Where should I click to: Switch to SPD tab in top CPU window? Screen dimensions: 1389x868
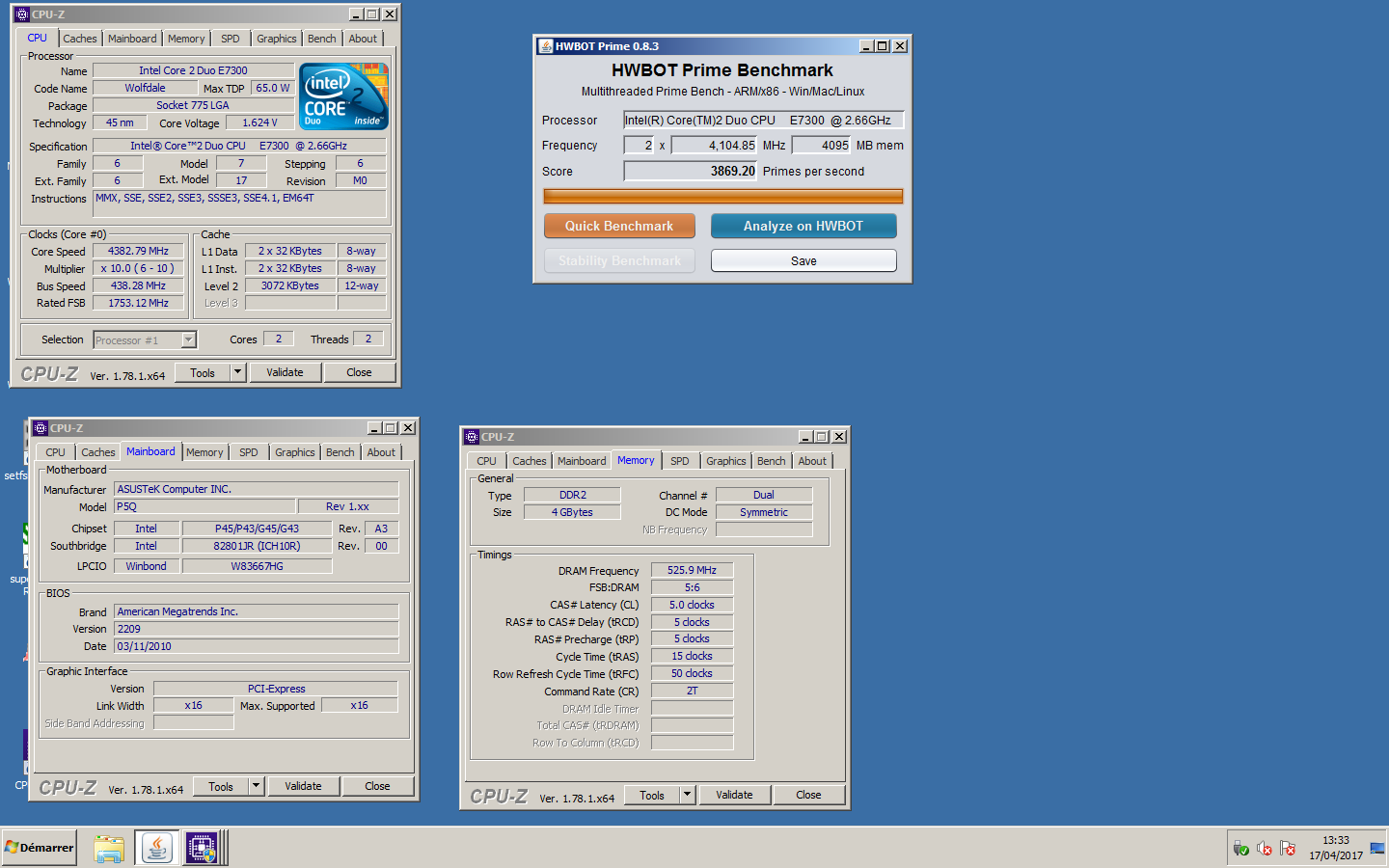pyautogui.click(x=231, y=39)
